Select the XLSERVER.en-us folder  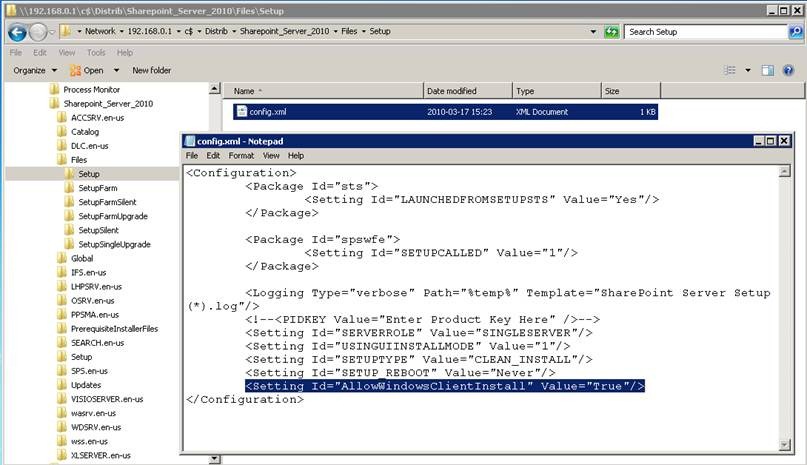tap(100, 455)
